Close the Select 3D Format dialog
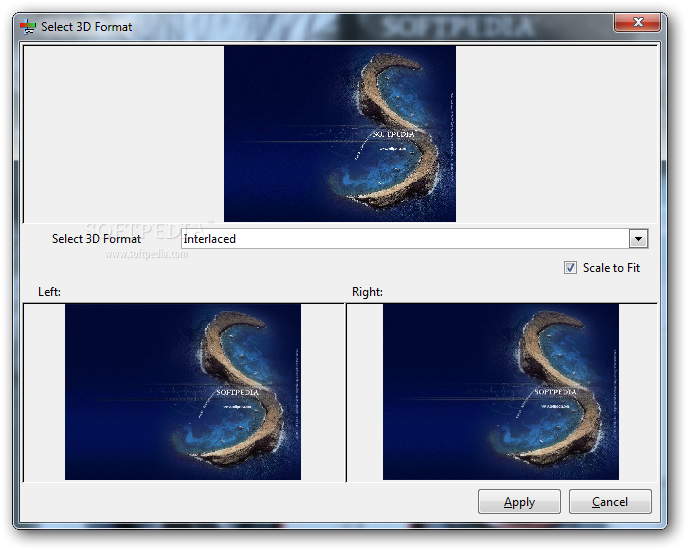Image resolution: width=688 pixels, height=550 pixels. pyautogui.click(x=638, y=22)
